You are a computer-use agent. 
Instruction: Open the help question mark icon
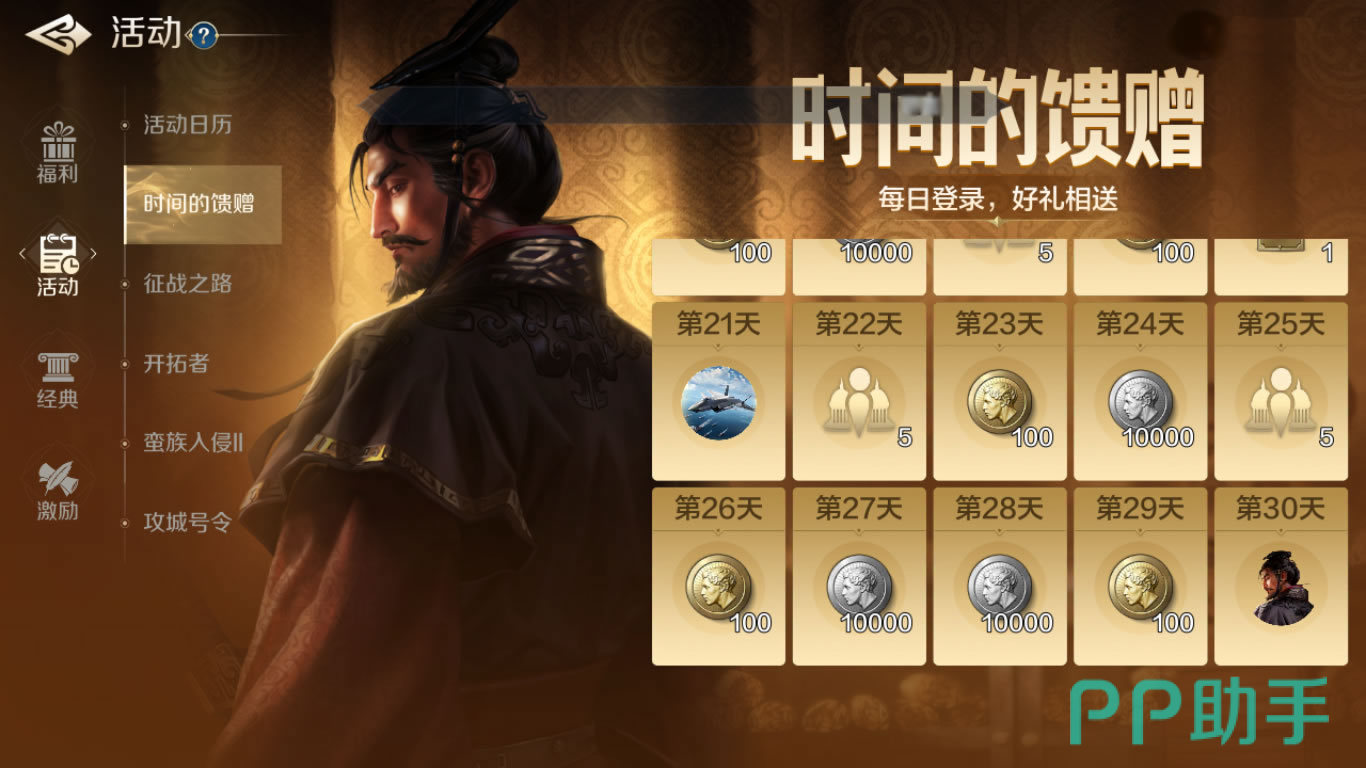(x=203, y=37)
